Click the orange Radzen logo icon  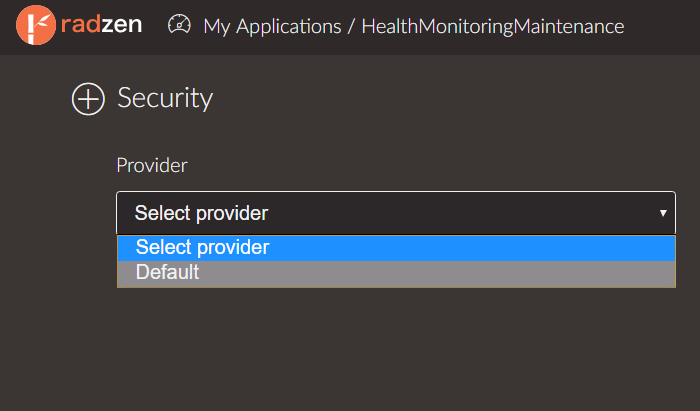tap(36, 25)
